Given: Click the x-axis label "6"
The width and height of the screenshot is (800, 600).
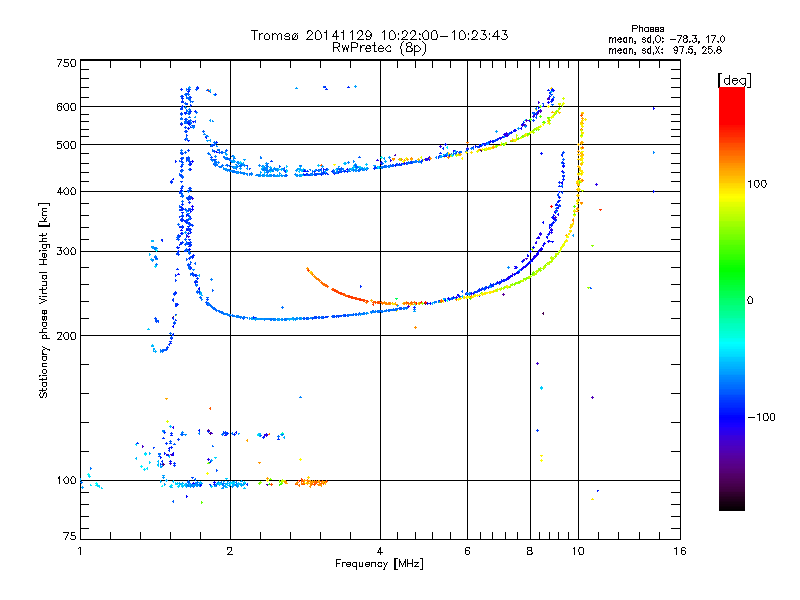Looking at the screenshot, I should (x=467, y=551).
